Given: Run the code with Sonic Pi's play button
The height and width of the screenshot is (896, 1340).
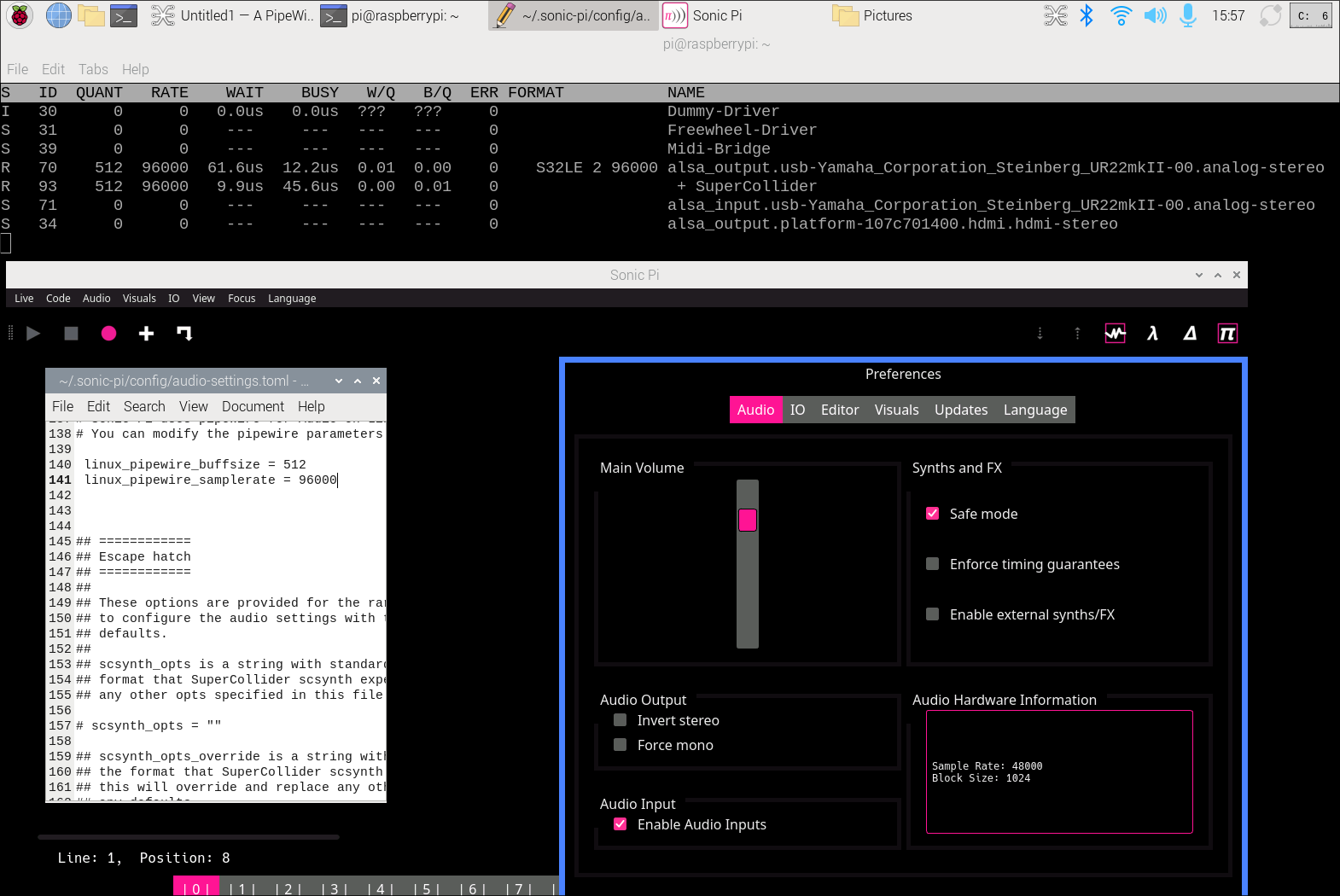Looking at the screenshot, I should coord(33,334).
